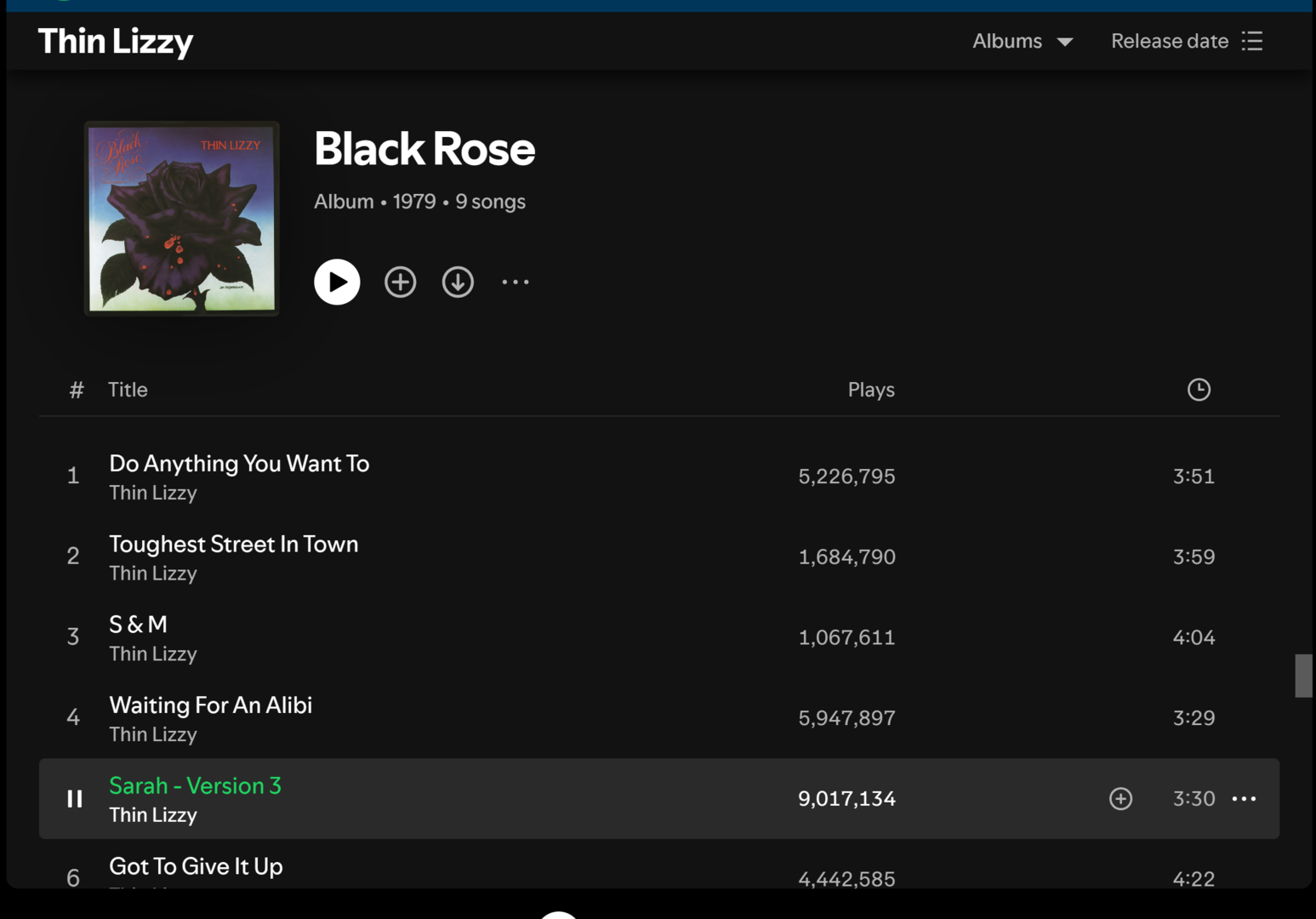
Task: Add Sarah - Version 3 to Liked Songs
Action: [1120, 798]
